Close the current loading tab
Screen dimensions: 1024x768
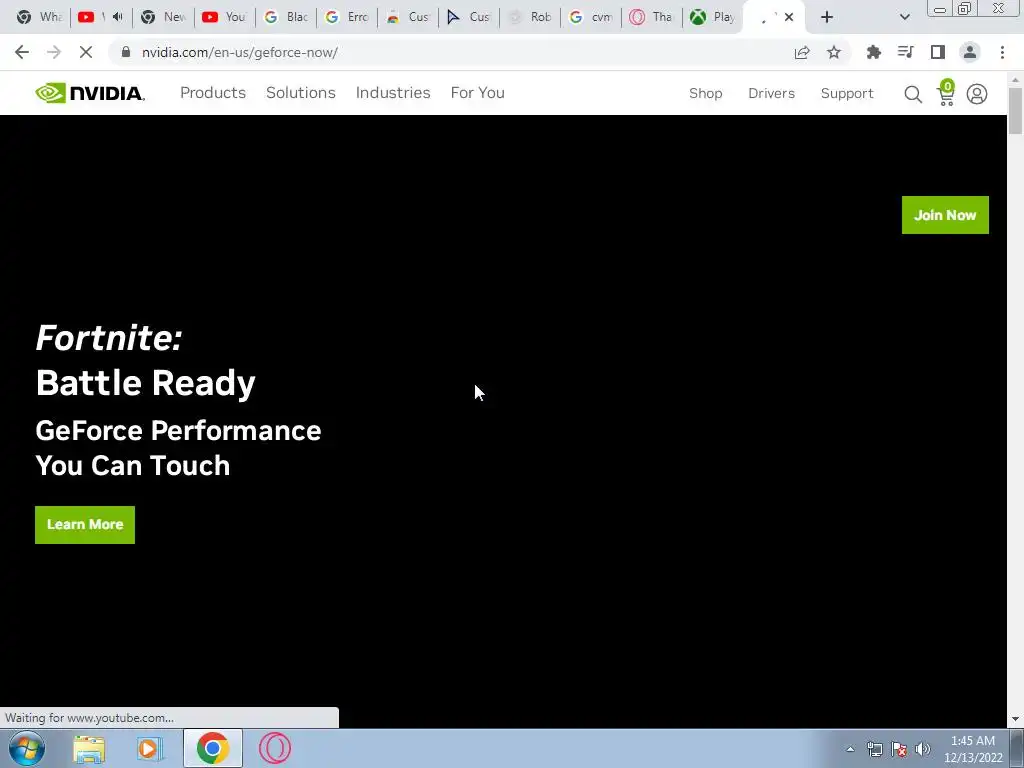click(789, 17)
